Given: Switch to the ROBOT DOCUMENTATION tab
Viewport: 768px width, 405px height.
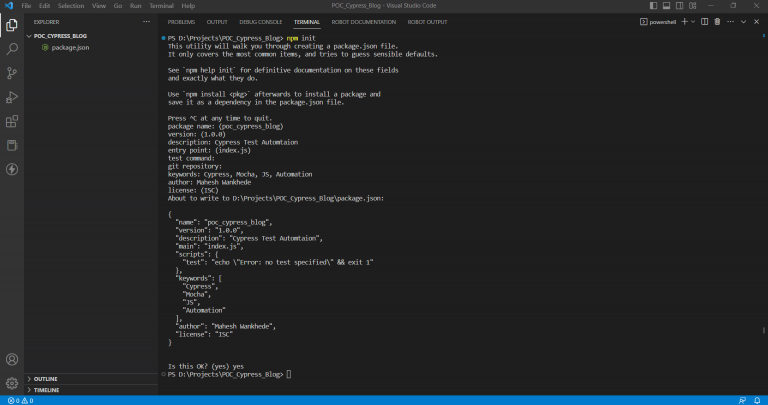Looking at the screenshot, I should tap(363, 22).
